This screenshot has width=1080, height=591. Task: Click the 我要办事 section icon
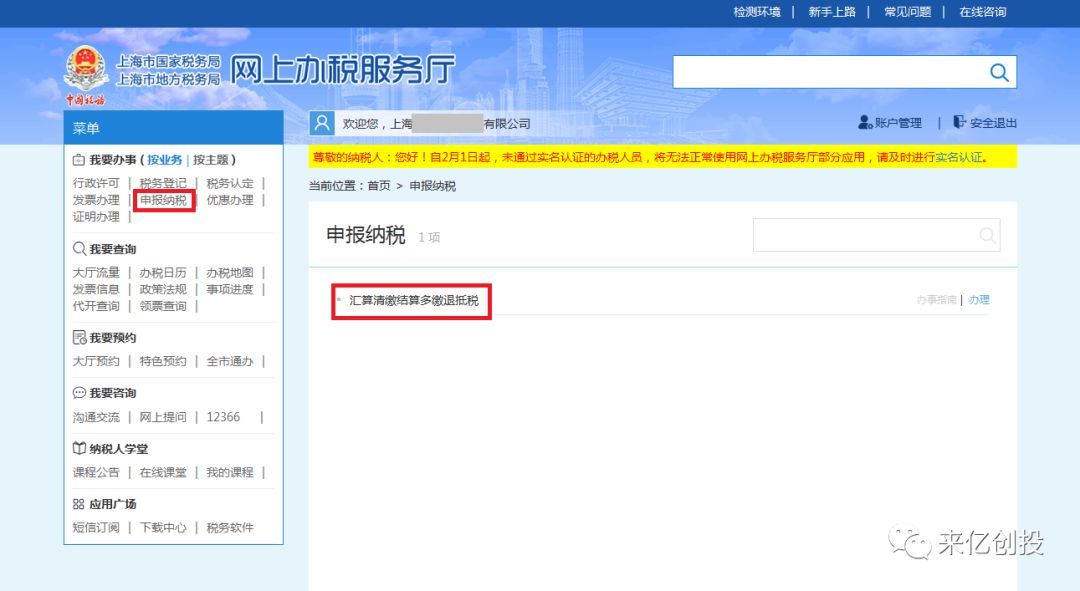pyautogui.click(x=79, y=160)
